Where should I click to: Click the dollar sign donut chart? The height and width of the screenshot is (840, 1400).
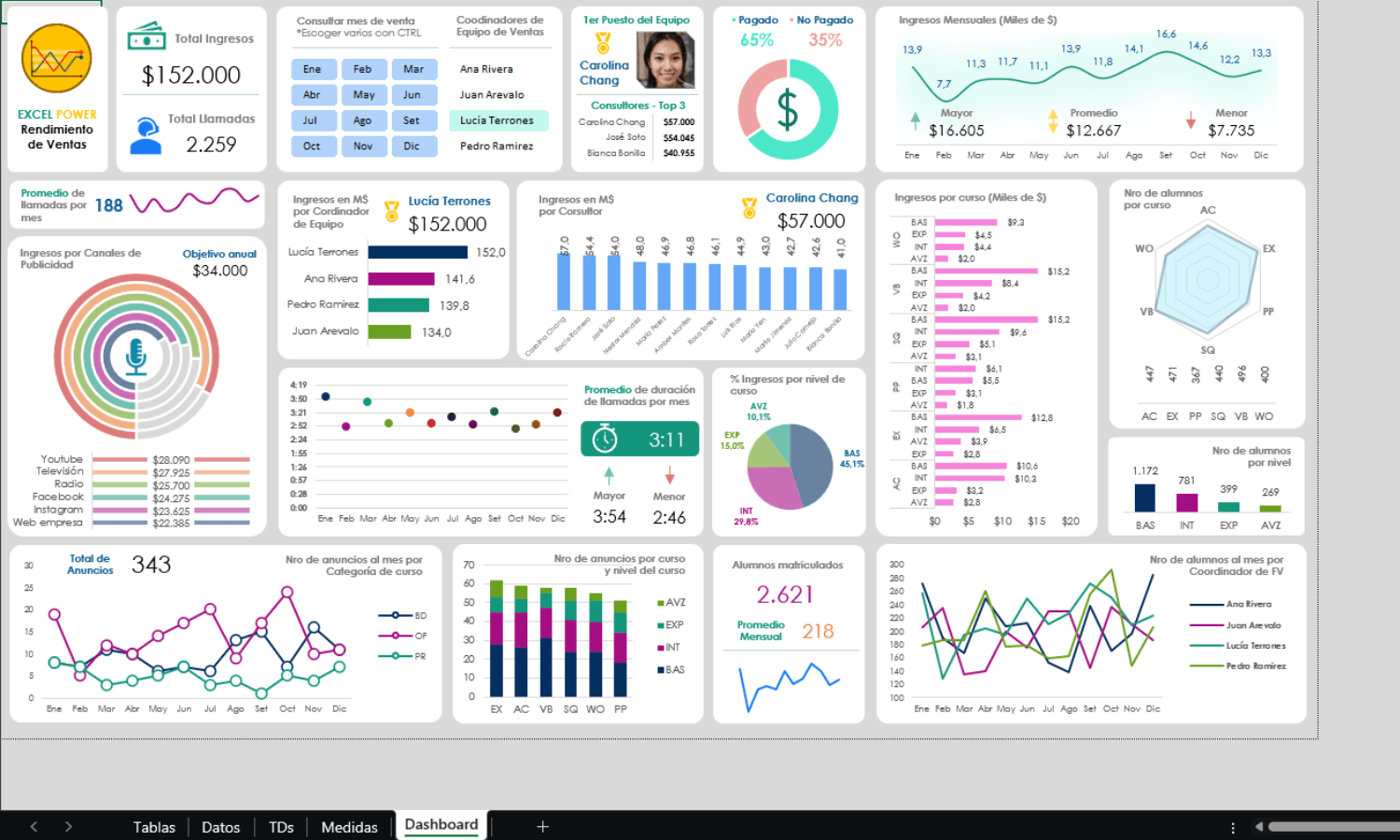[788, 109]
